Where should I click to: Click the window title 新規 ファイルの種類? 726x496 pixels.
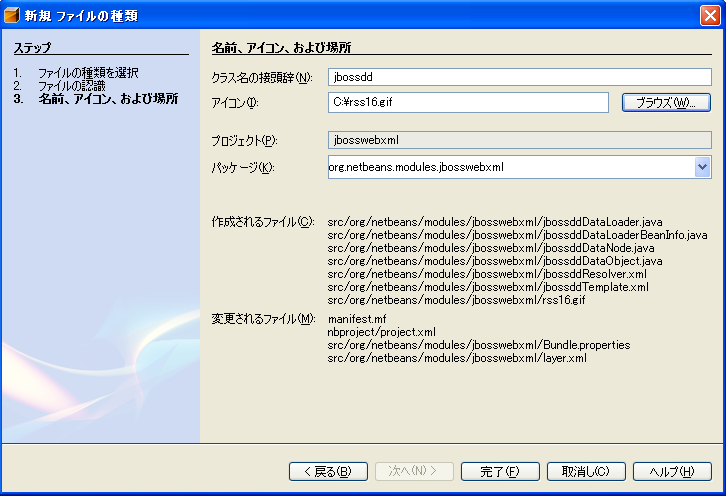(x=81, y=15)
